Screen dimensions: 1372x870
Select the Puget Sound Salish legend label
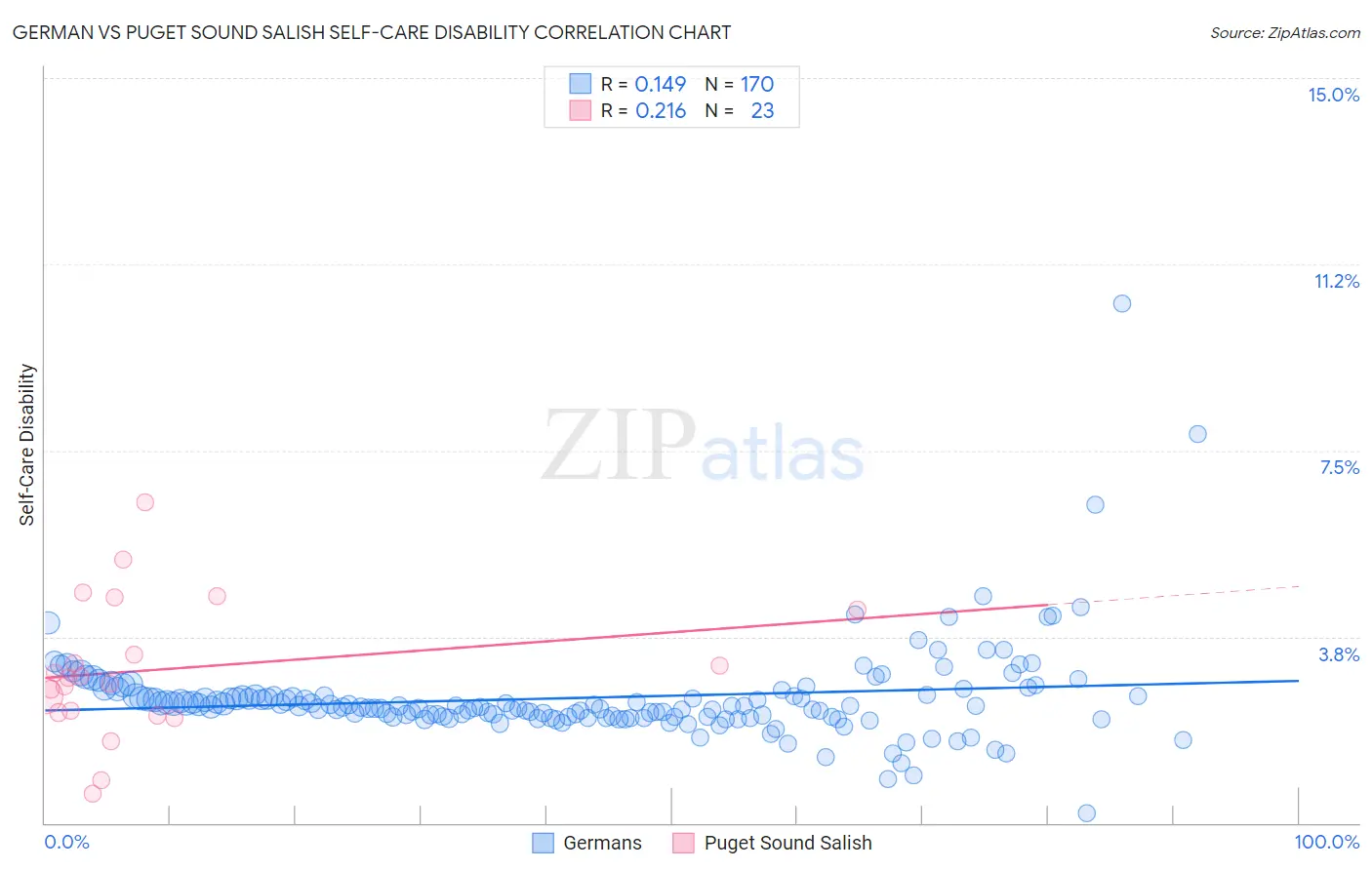[787, 843]
